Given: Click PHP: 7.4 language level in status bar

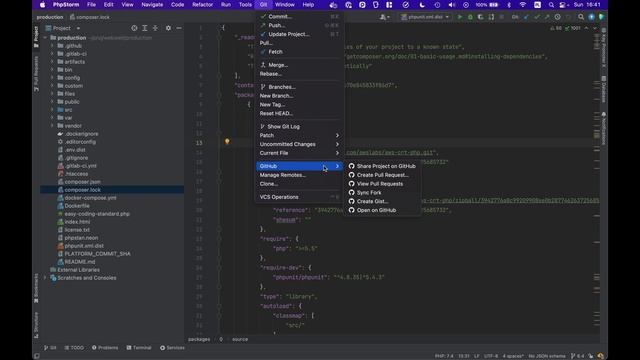Looking at the screenshot, I should tap(444, 356).
